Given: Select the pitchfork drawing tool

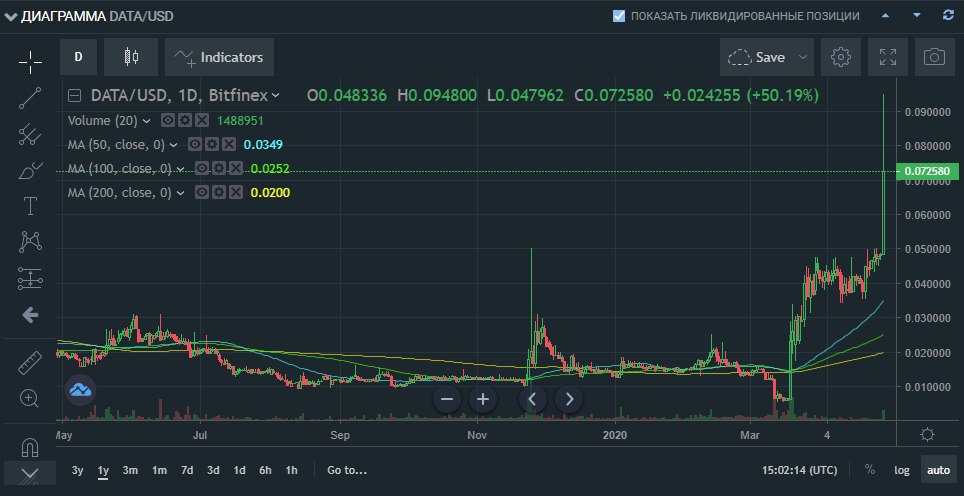Looking at the screenshot, I should pyautogui.click(x=30, y=134).
